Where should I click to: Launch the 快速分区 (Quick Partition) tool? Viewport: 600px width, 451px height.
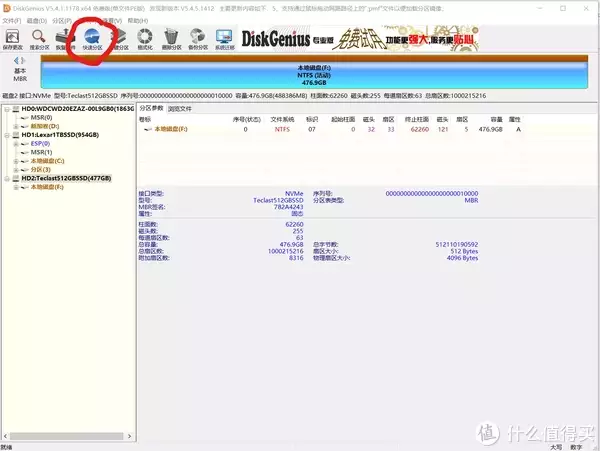point(92,37)
